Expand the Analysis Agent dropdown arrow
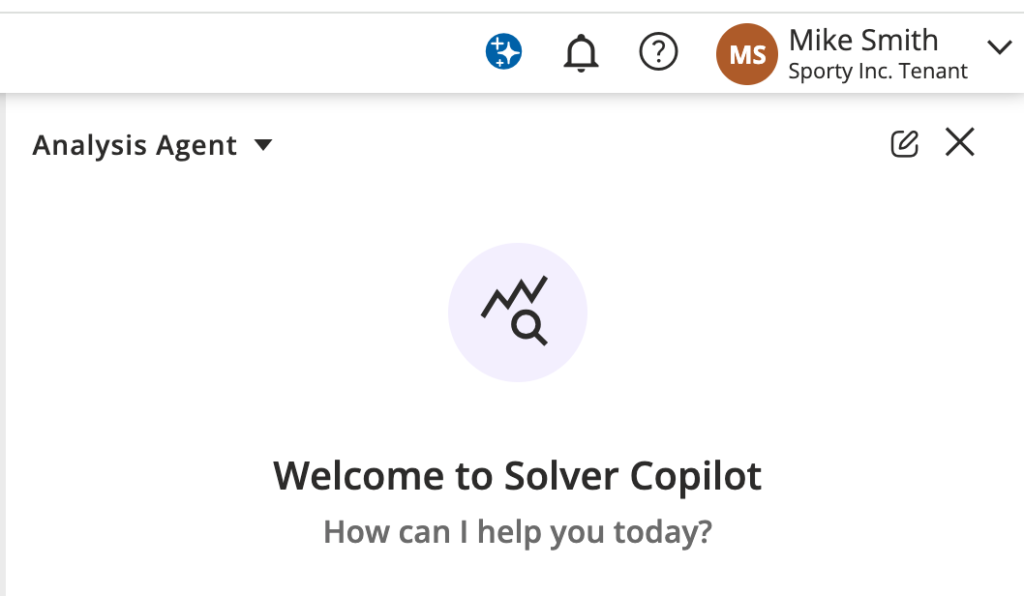Screen dimensions: 1024x596 pyautogui.click(x=263, y=145)
